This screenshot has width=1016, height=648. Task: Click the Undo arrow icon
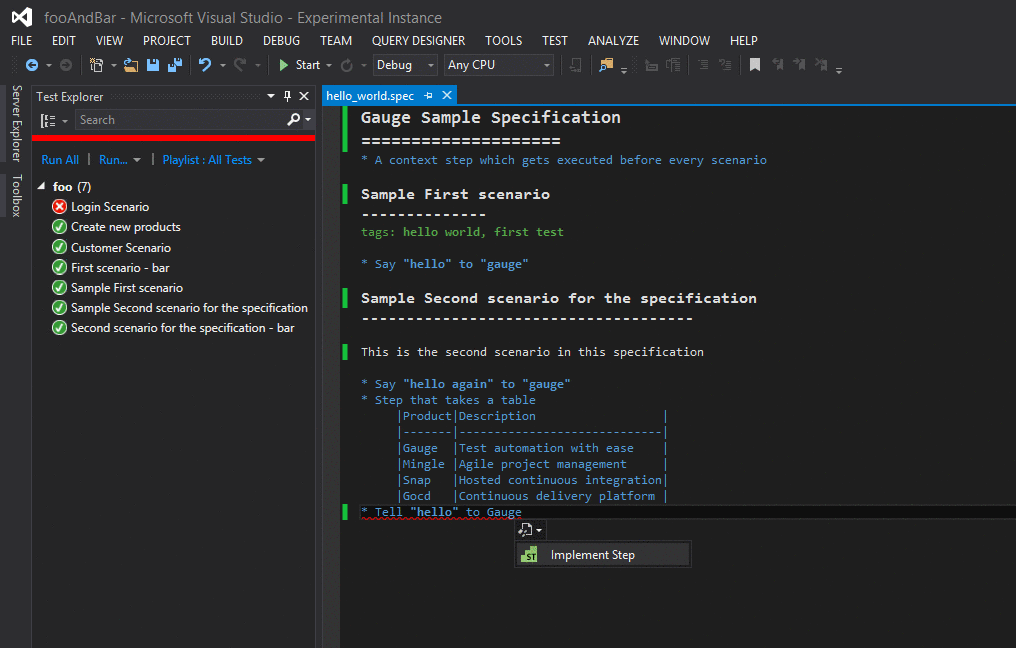(204, 65)
